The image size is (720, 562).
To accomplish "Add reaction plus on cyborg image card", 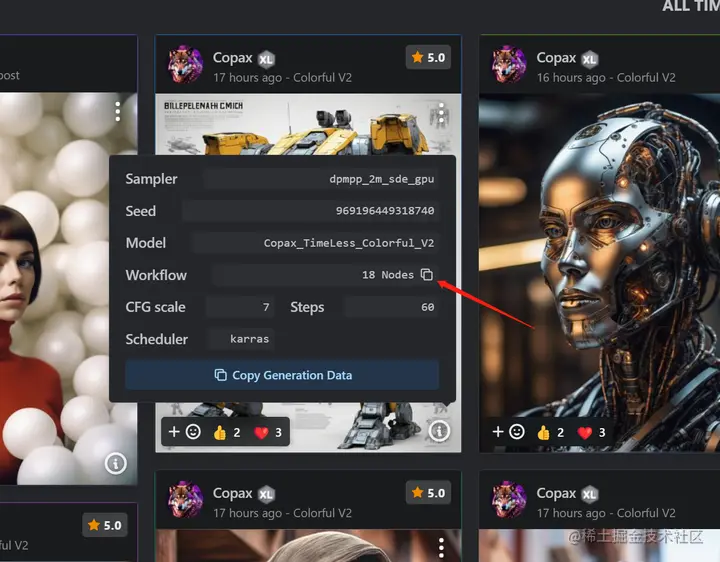I will 498,432.
